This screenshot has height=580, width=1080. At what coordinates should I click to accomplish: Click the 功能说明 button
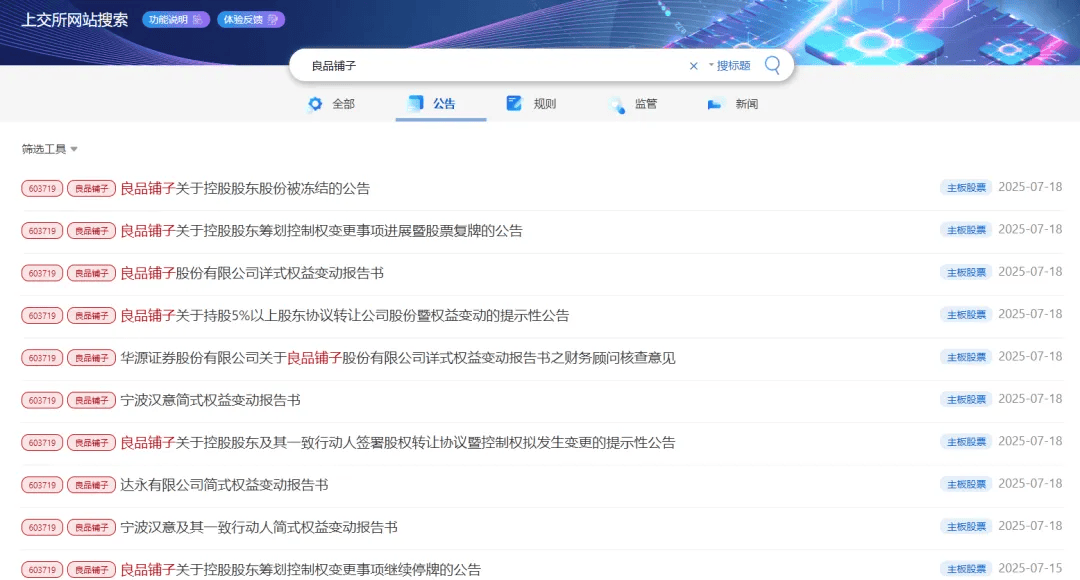tap(175, 20)
